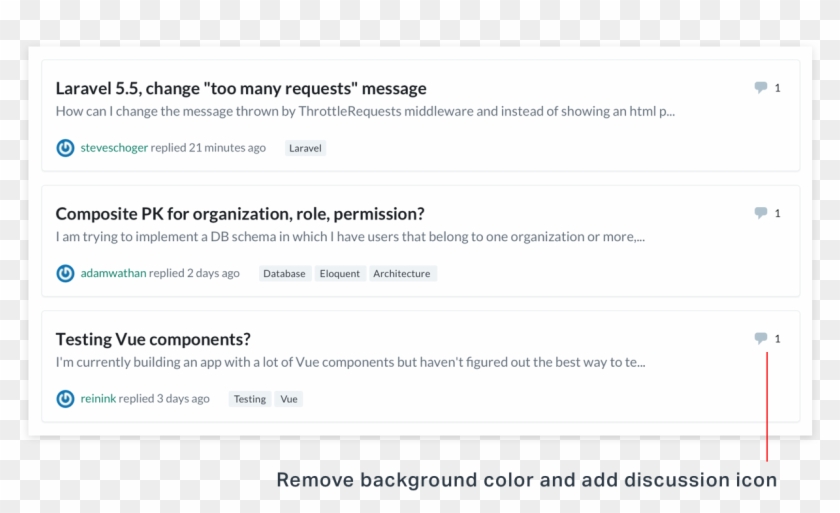Click the comment icon on Testing Vue thread
The width and height of the screenshot is (840, 513).
click(x=761, y=338)
